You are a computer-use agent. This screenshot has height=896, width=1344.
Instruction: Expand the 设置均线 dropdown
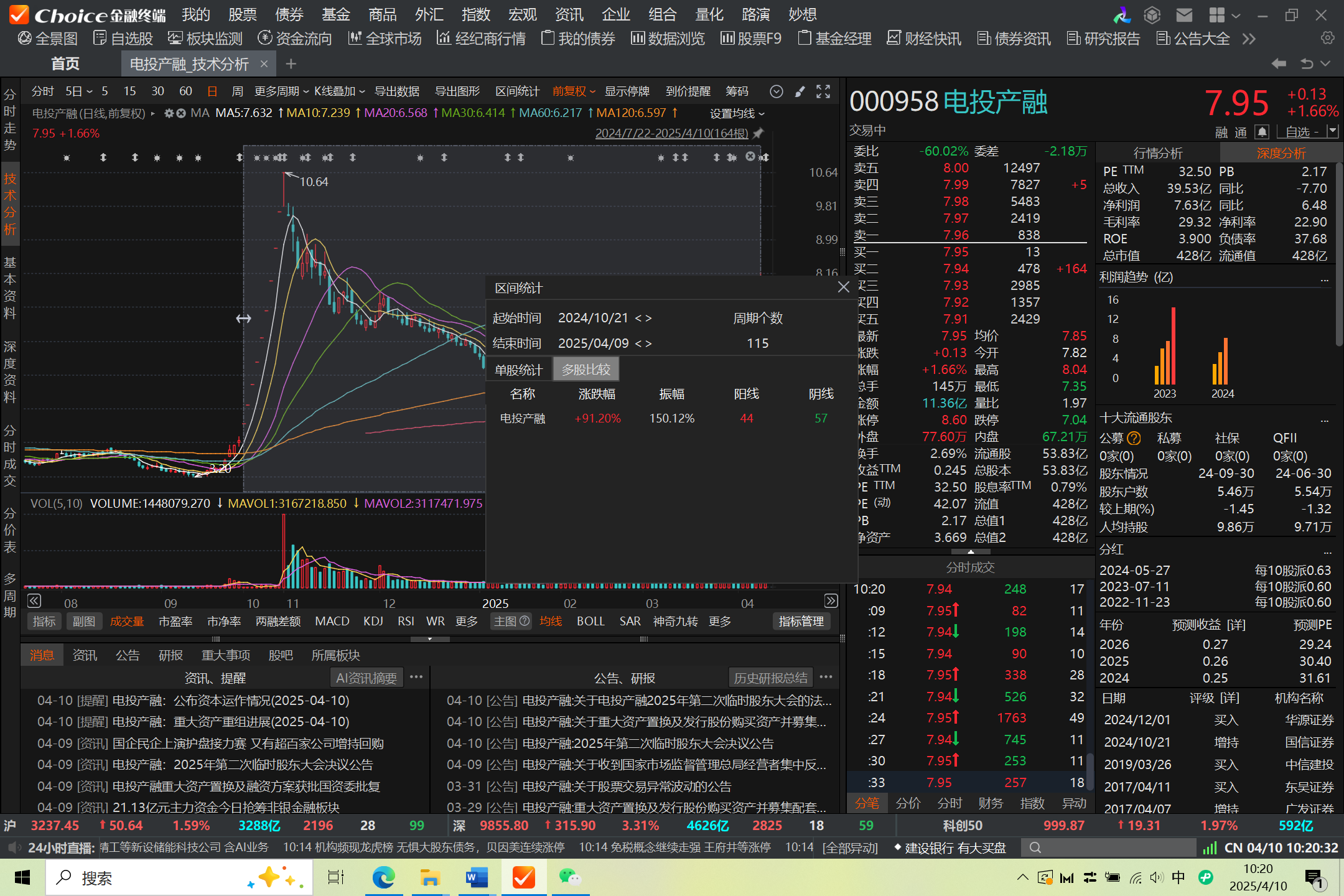737,113
